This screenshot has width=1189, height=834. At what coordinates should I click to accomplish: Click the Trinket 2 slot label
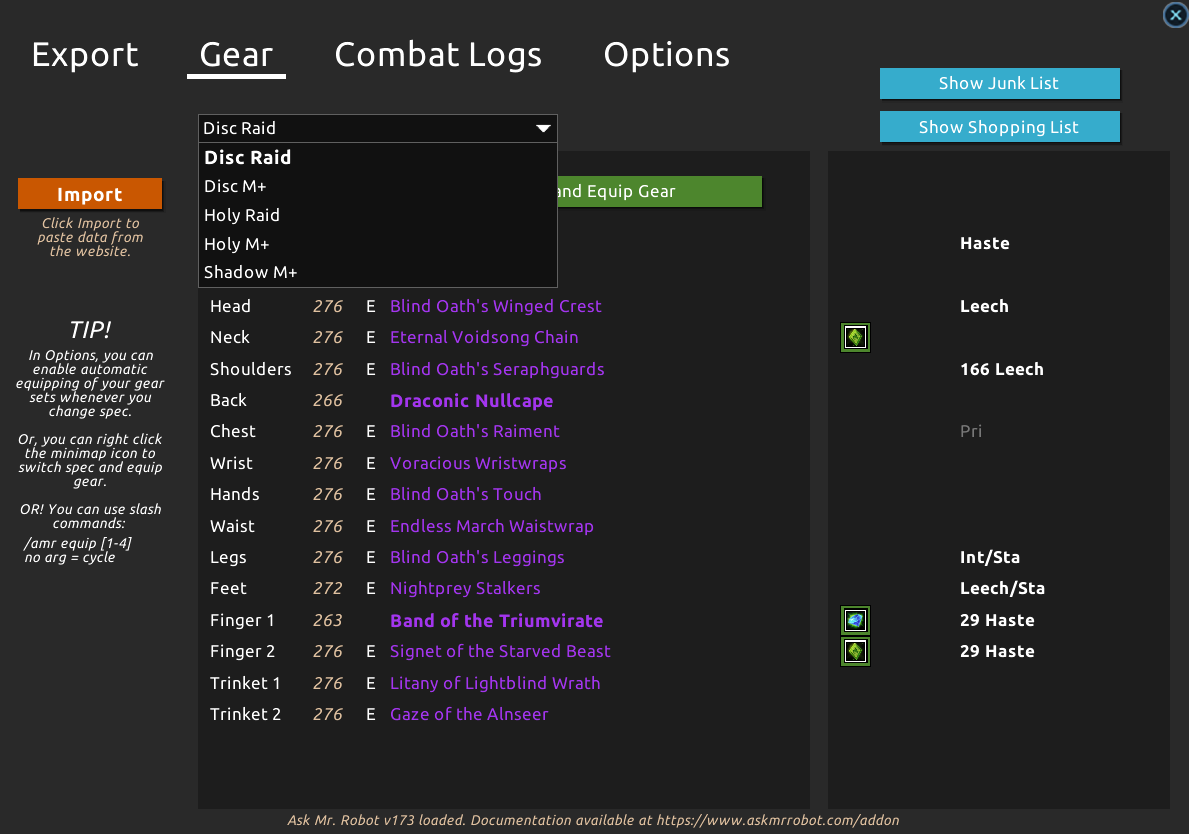(x=245, y=714)
